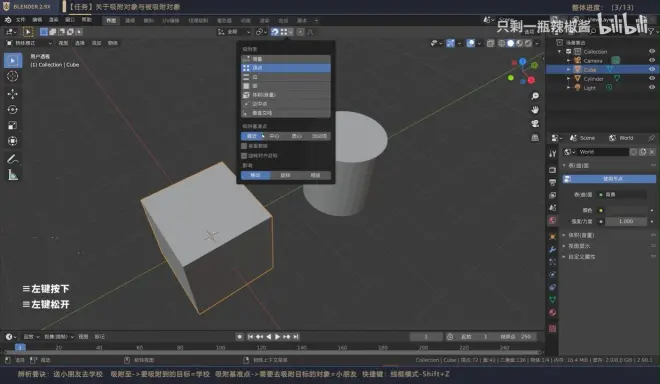Open the Output properties tab icon
The width and height of the screenshot is (660, 384).
(x=553, y=182)
